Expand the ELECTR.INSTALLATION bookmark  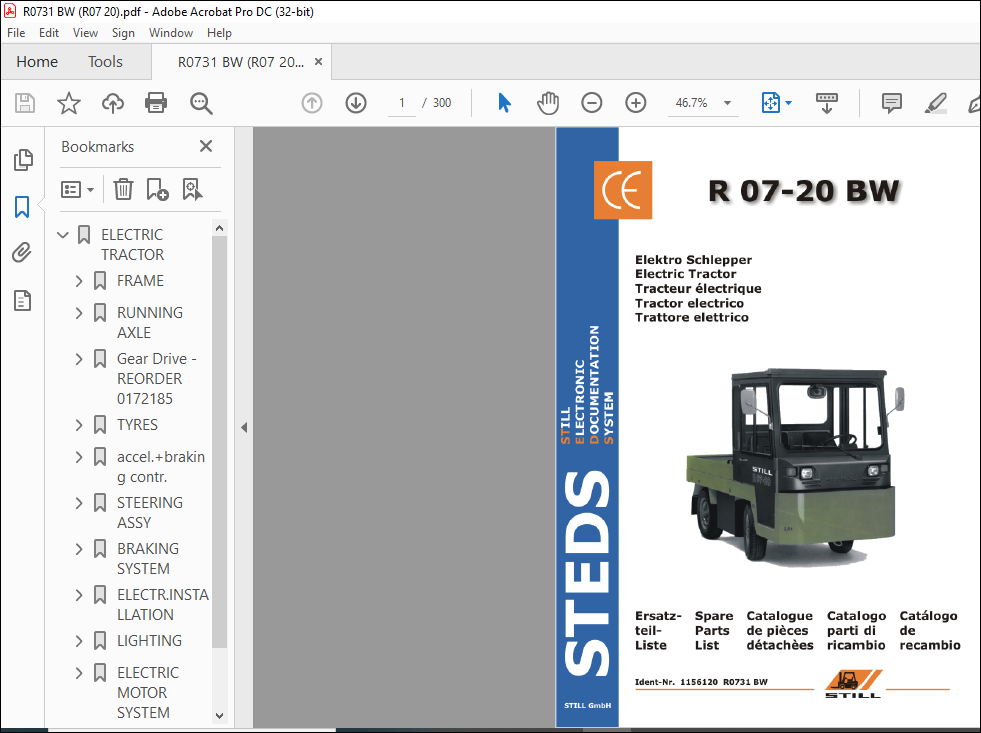[x=79, y=595]
